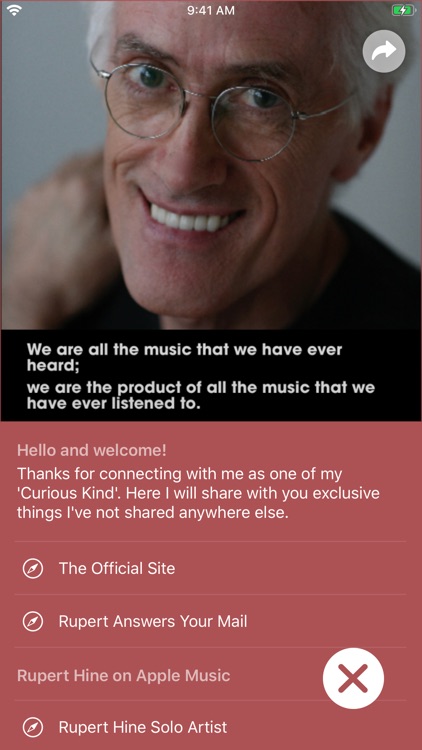Click compass icon beside Rupert Answers Your Mail
This screenshot has height=750, width=422.
tap(33, 622)
